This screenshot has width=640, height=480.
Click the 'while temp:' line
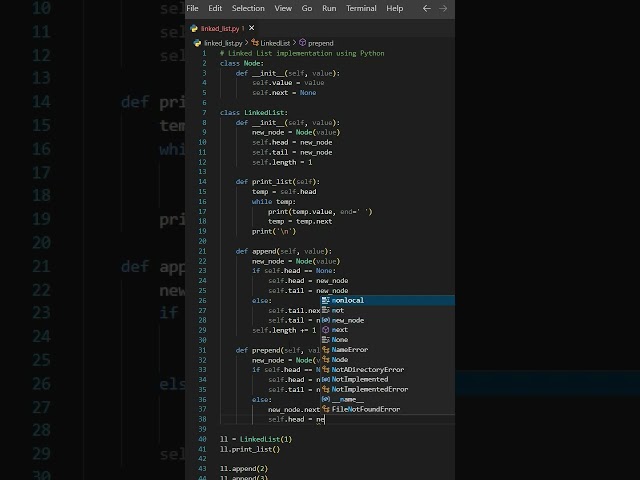273,202
